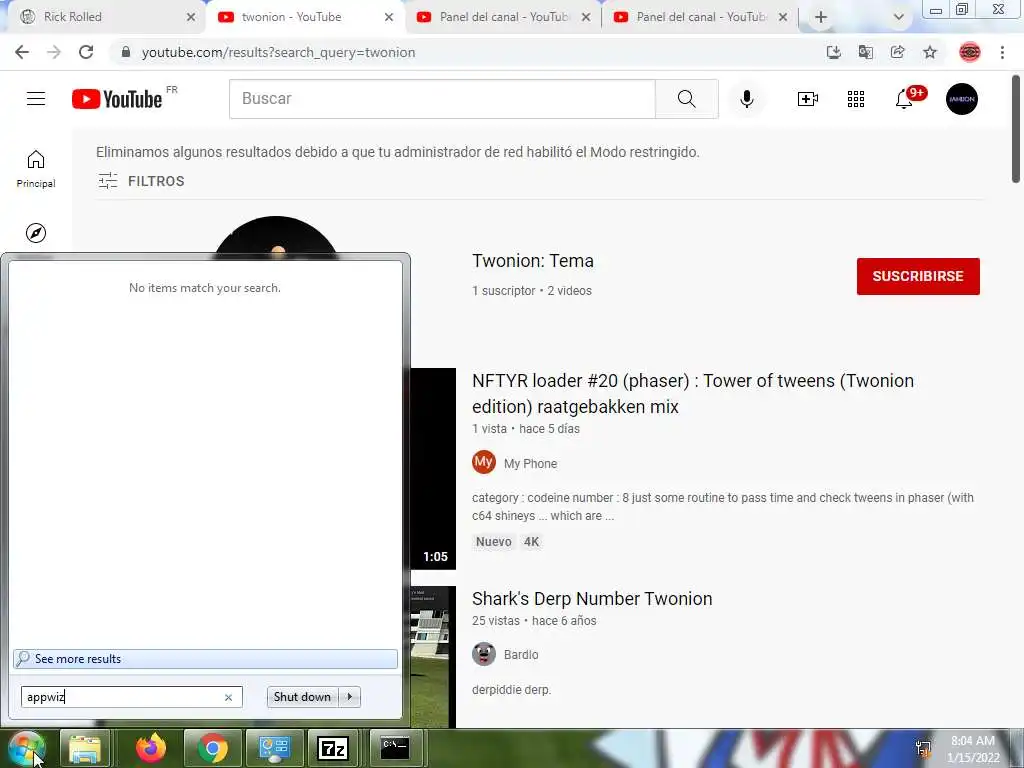Click the Shut down button

pyautogui.click(x=303, y=697)
